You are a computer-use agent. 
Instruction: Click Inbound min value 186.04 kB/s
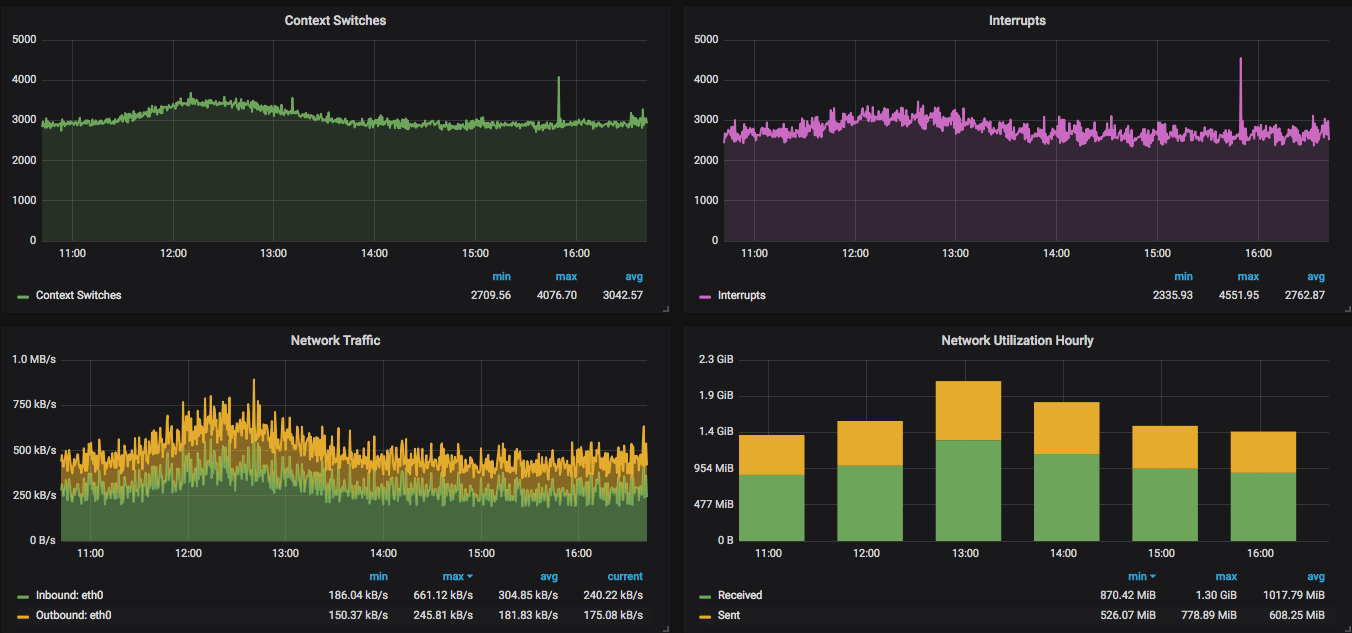[358, 595]
